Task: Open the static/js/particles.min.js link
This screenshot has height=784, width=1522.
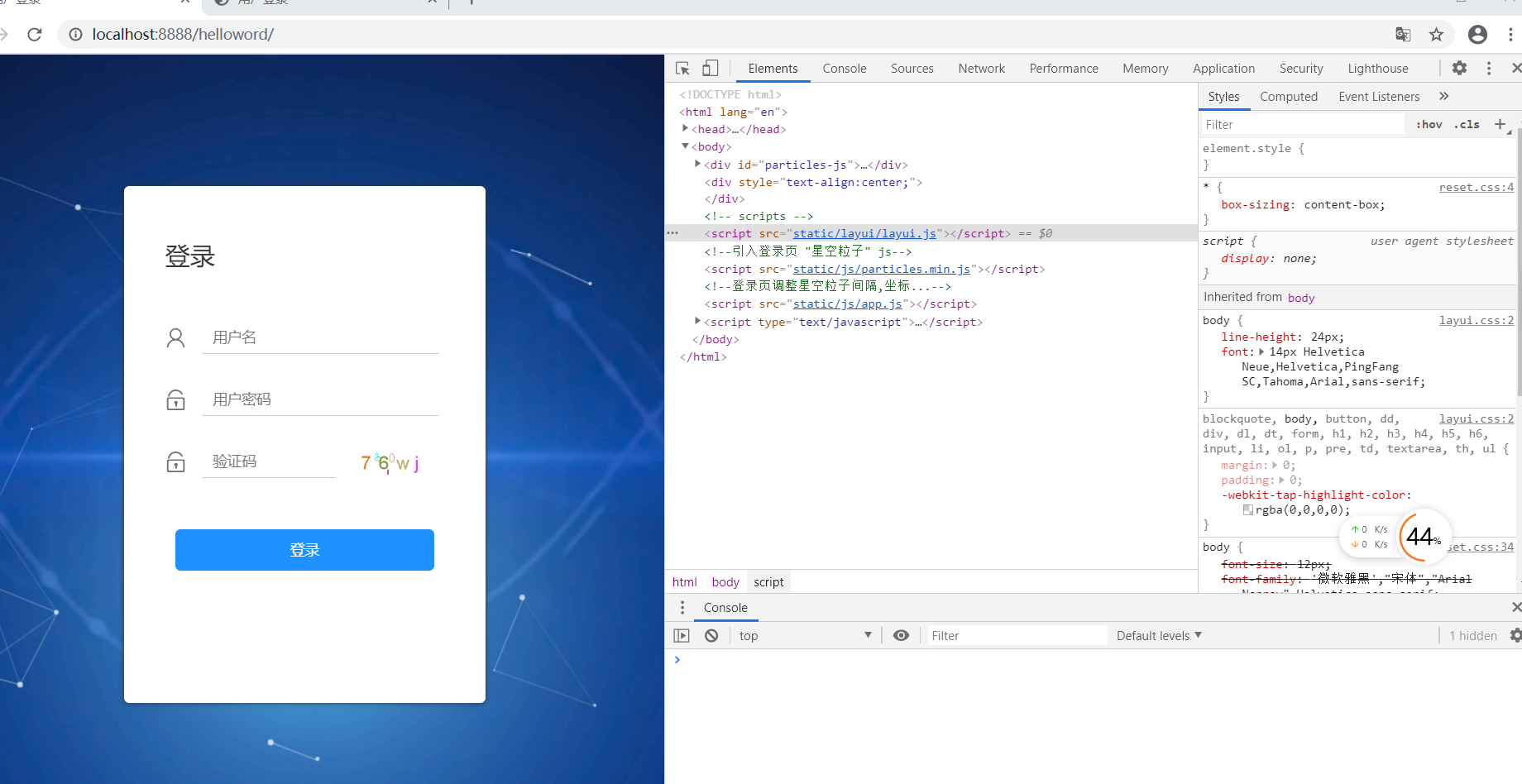Action: pos(882,269)
